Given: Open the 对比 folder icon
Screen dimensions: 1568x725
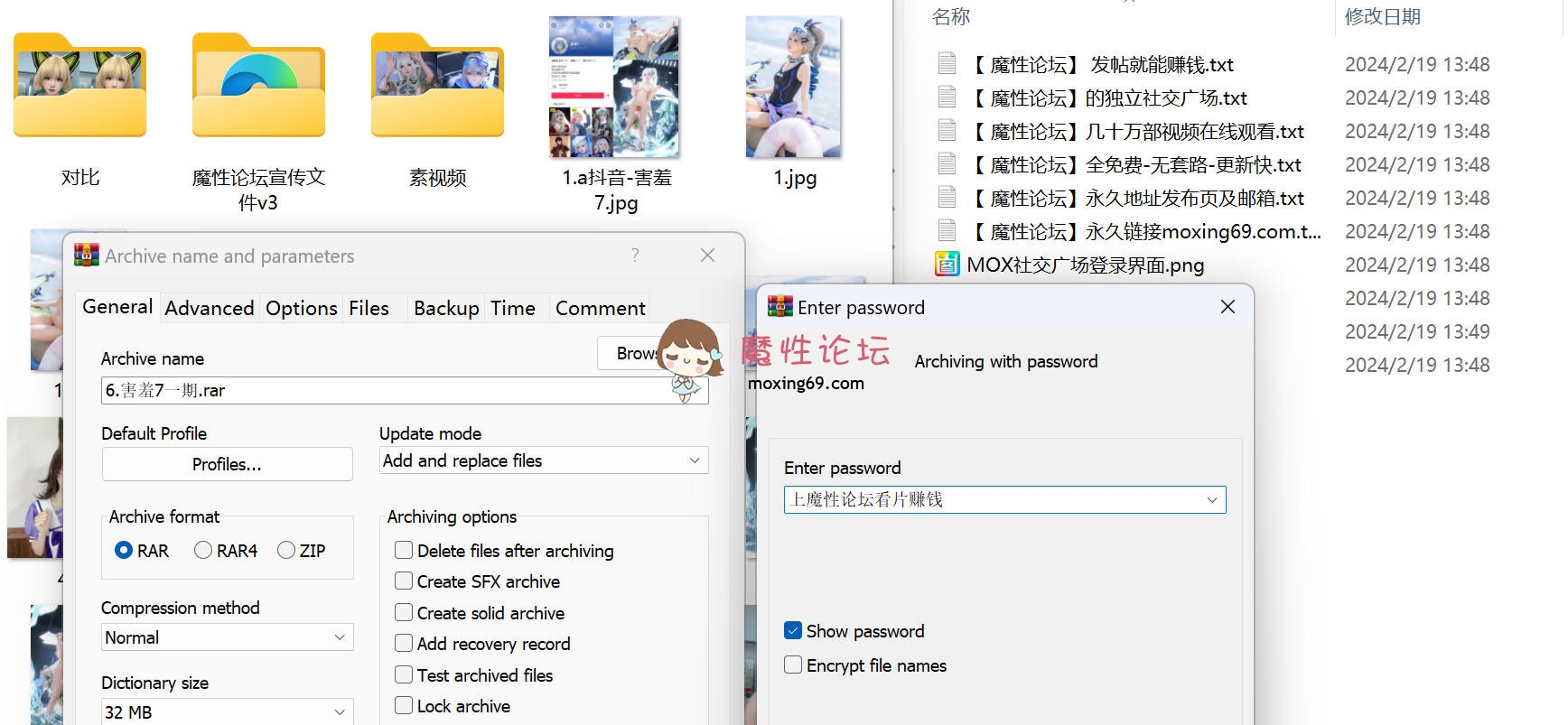Looking at the screenshot, I should click(79, 85).
